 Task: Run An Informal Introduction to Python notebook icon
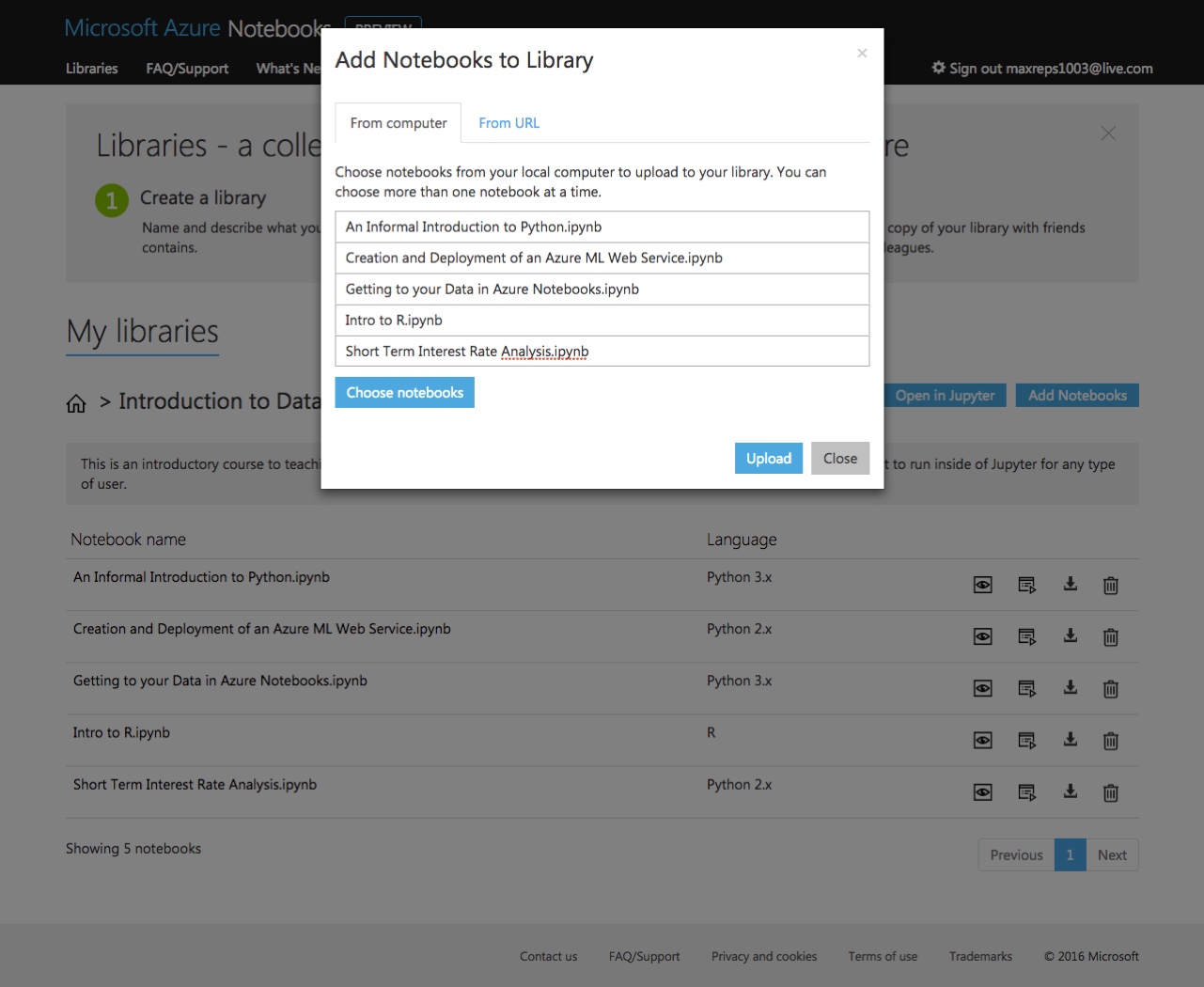[1026, 586]
